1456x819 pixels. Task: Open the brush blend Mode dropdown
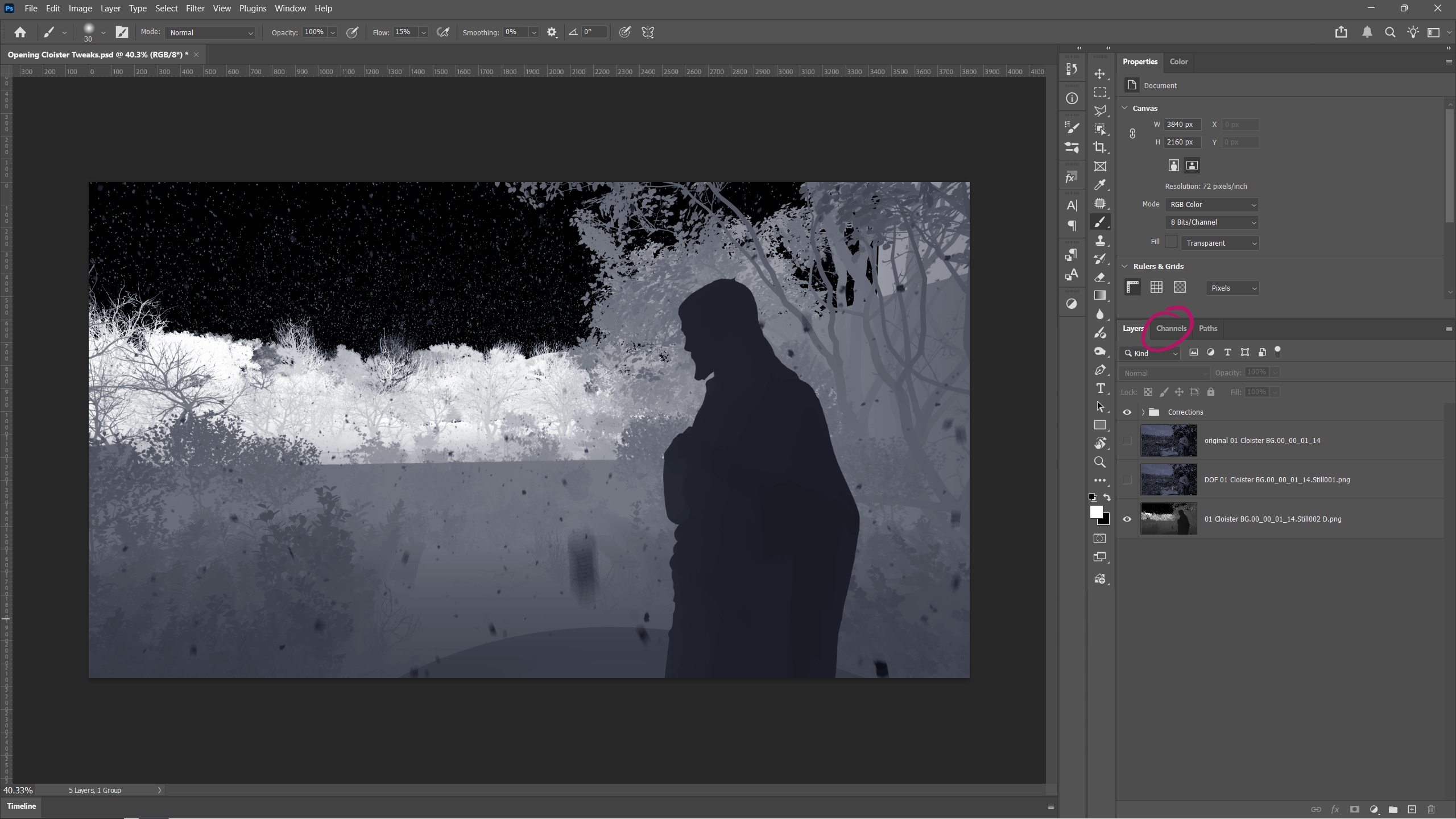(210, 32)
